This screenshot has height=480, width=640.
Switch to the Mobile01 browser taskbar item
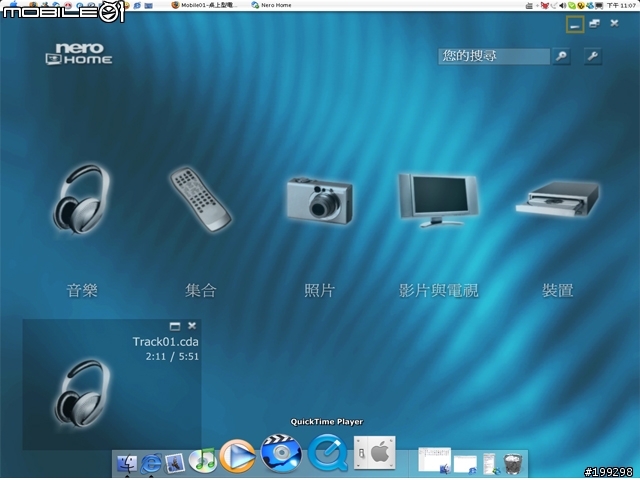204,5
